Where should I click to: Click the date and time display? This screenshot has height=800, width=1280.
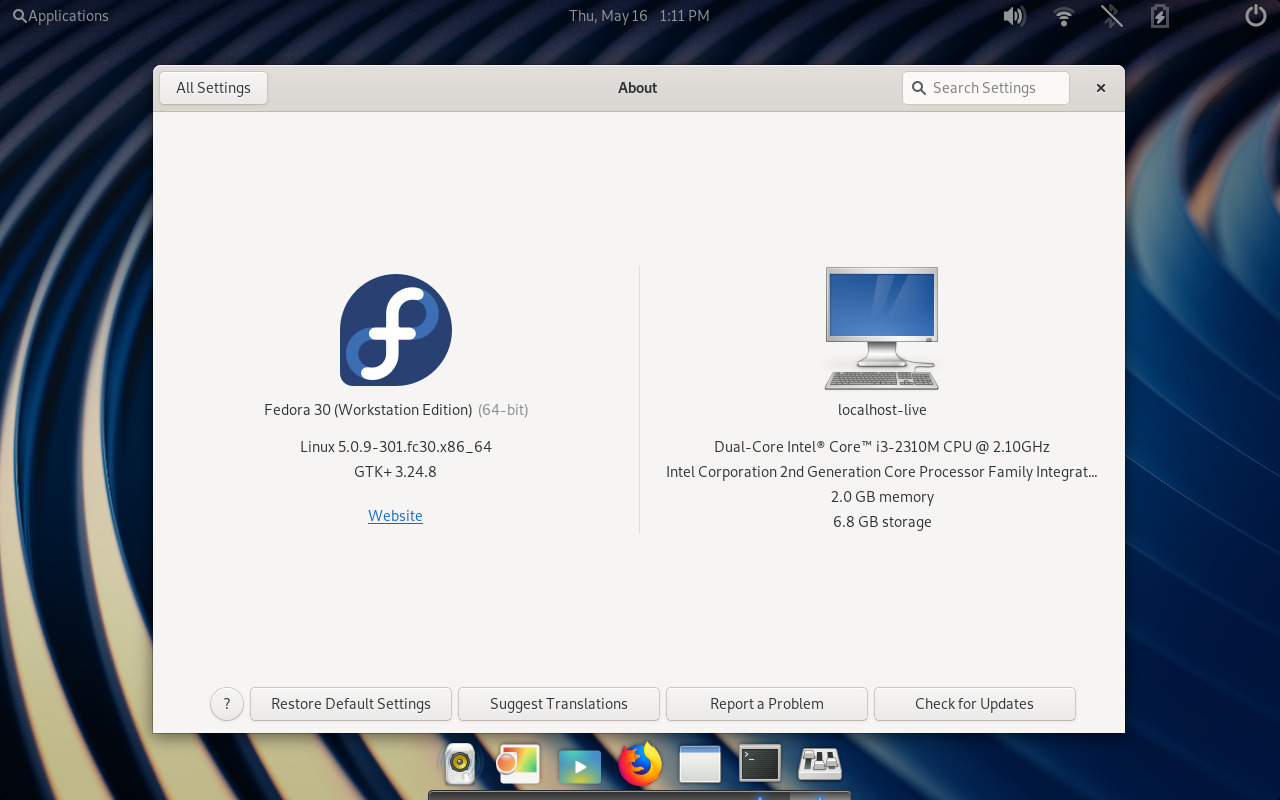pyautogui.click(x=638, y=15)
